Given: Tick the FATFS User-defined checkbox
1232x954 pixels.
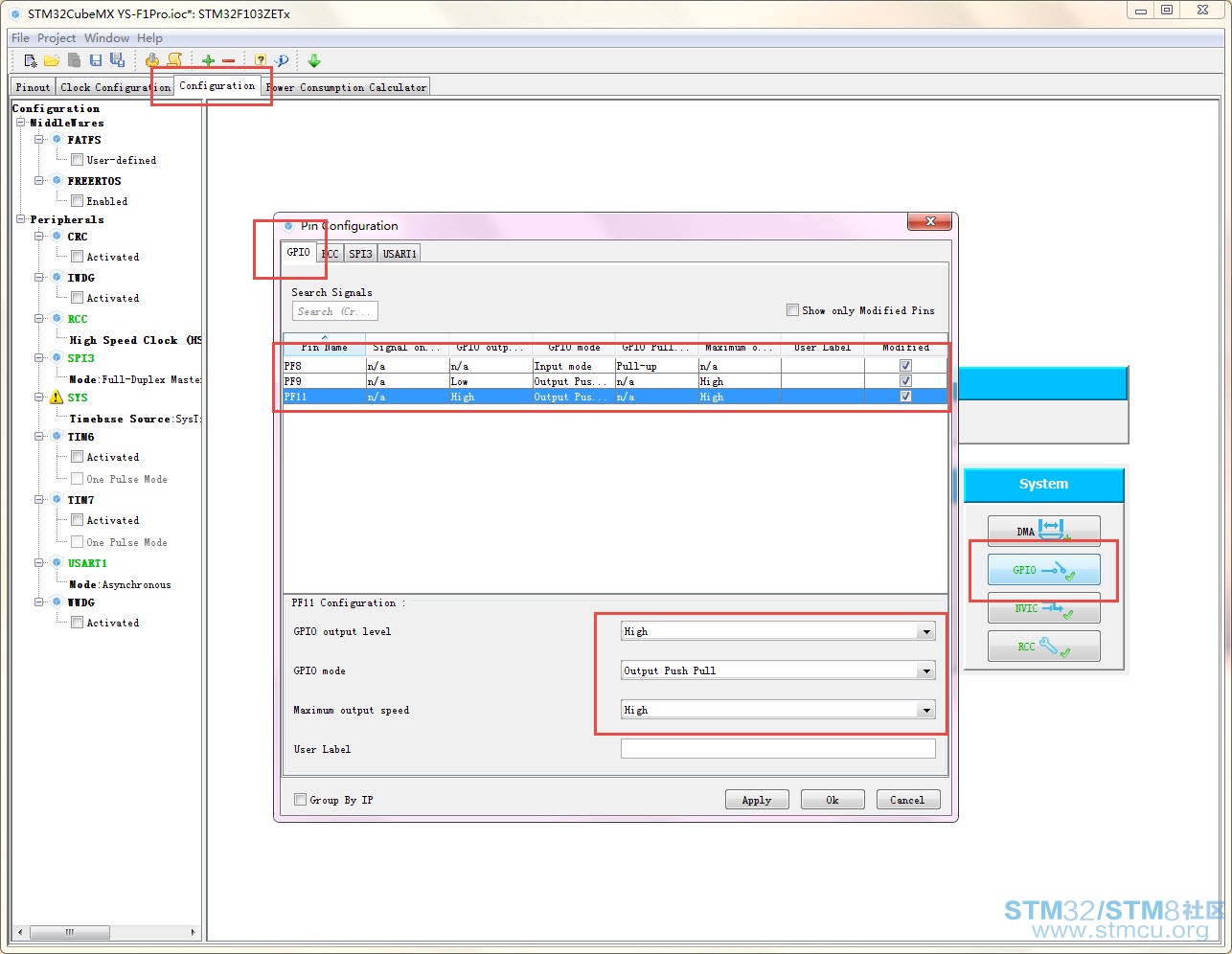Looking at the screenshot, I should click(77, 159).
